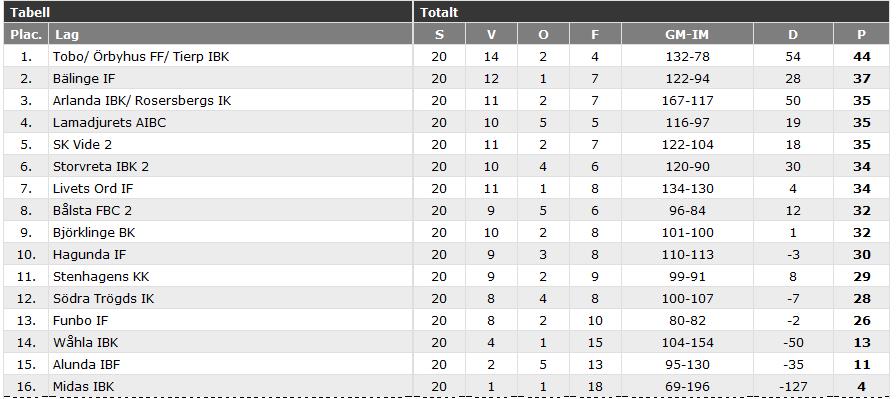Click the Södra Trögds IK row
Screen dimensions: 896x399
point(447,298)
